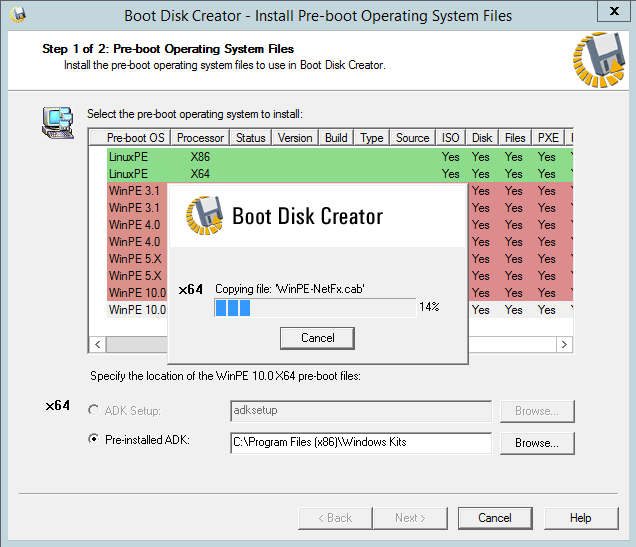Click the right arrow of horizontal scrollbar

coord(564,345)
